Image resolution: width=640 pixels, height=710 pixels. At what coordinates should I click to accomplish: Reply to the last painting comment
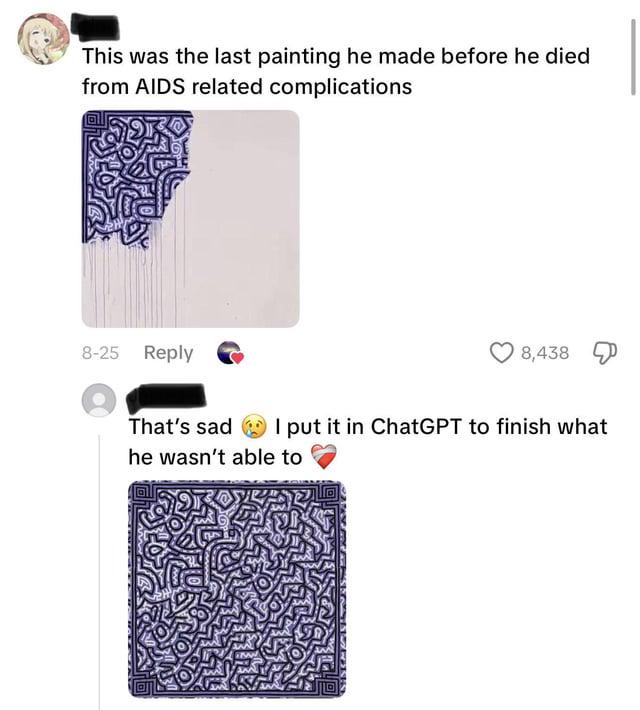168,353
